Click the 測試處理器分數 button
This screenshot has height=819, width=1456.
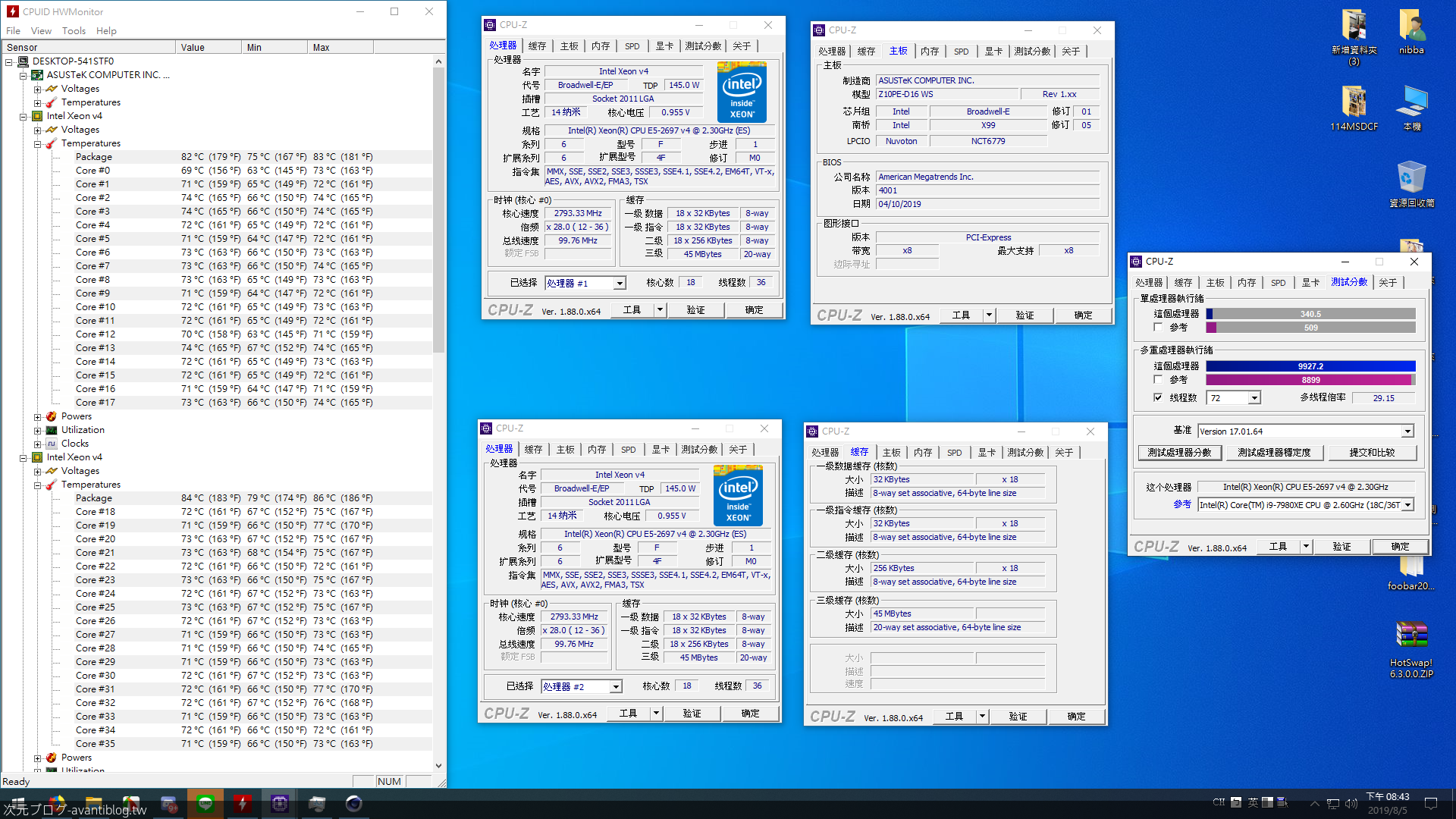coord(1179,453)
